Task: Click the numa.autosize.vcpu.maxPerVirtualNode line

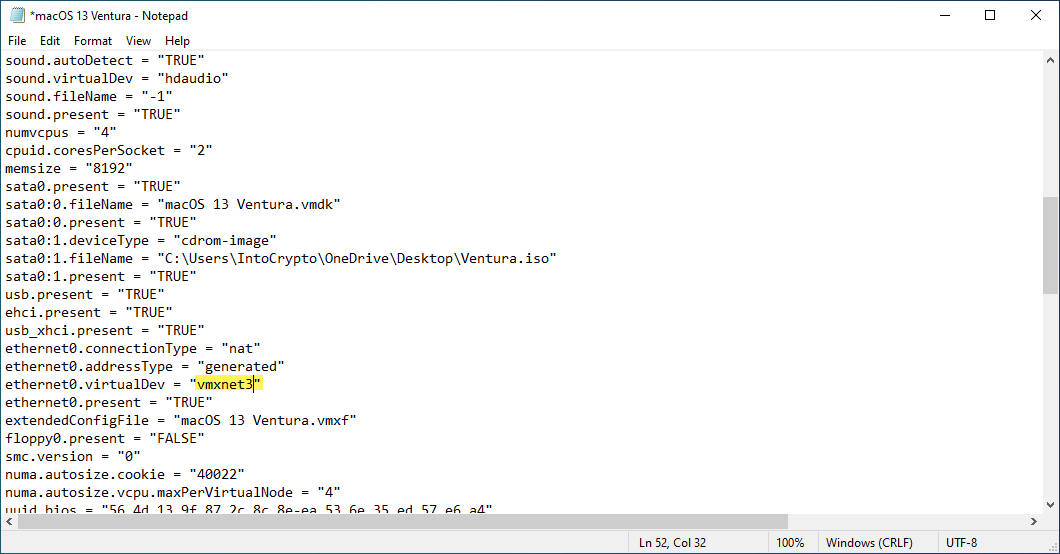Action: point(172,493)
